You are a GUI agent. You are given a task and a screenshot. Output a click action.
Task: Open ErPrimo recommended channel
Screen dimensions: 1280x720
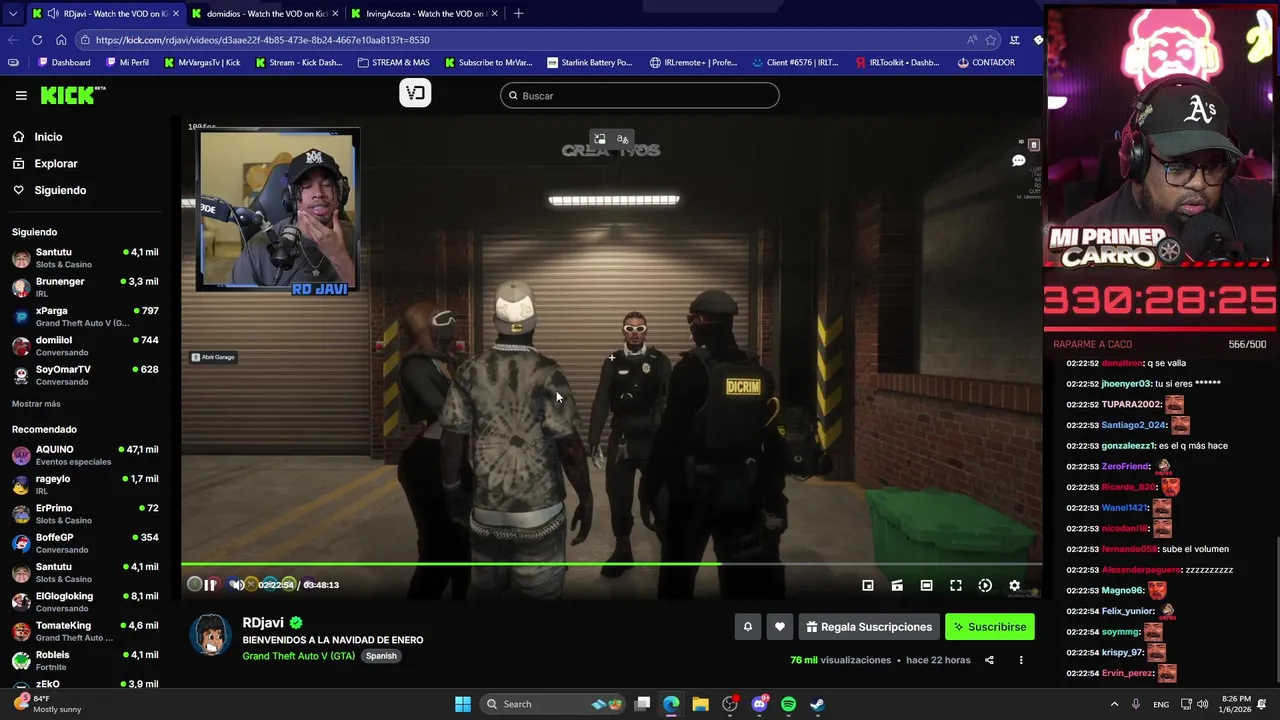[x=85, y=514]
